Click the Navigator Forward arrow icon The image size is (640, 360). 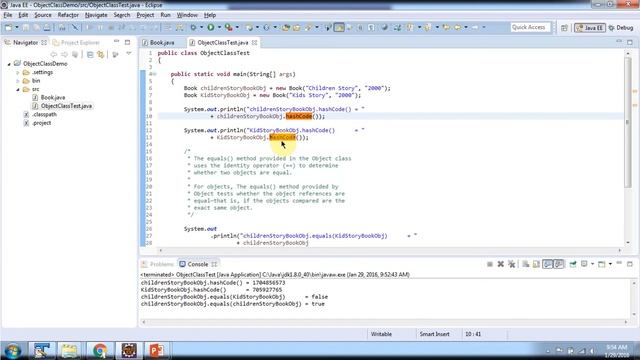click(x=64, y=54)
